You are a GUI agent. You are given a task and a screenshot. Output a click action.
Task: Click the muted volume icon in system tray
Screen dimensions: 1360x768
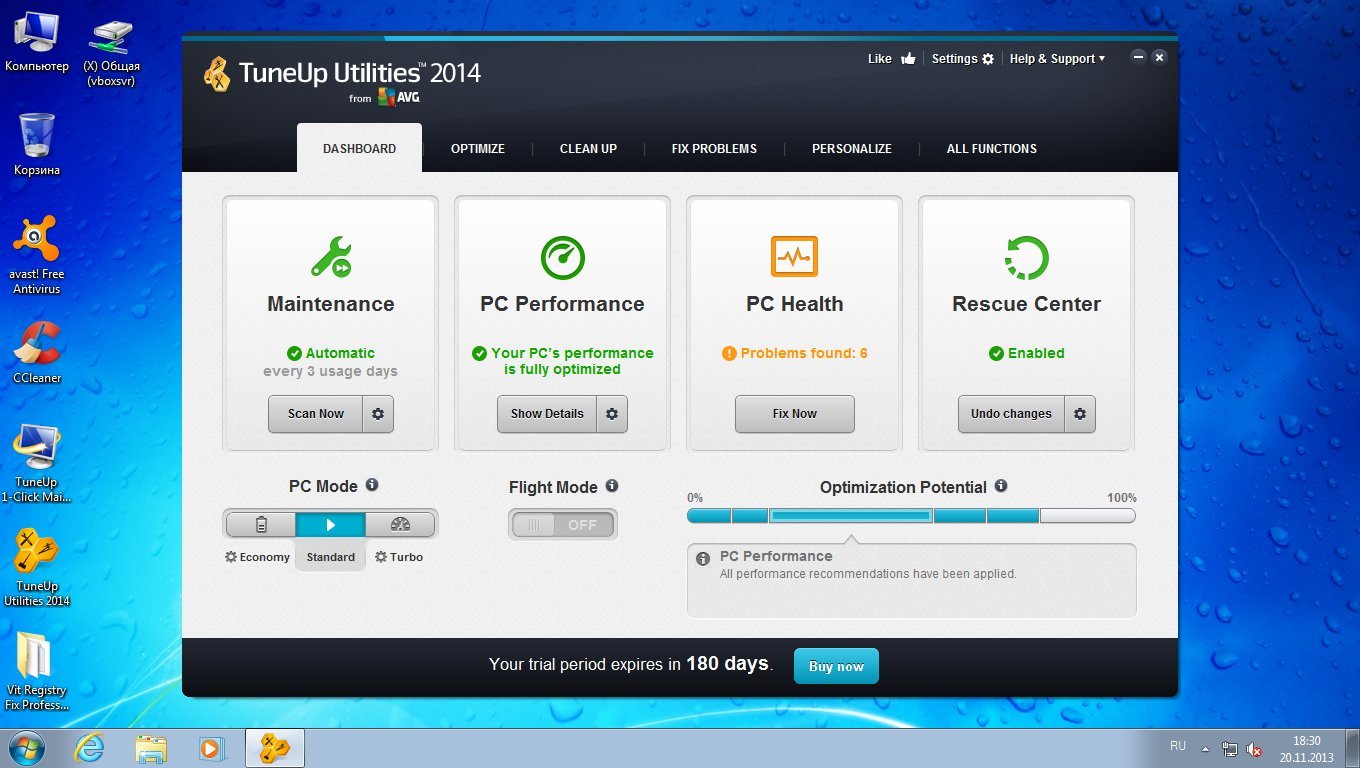tap(1254, 748)
